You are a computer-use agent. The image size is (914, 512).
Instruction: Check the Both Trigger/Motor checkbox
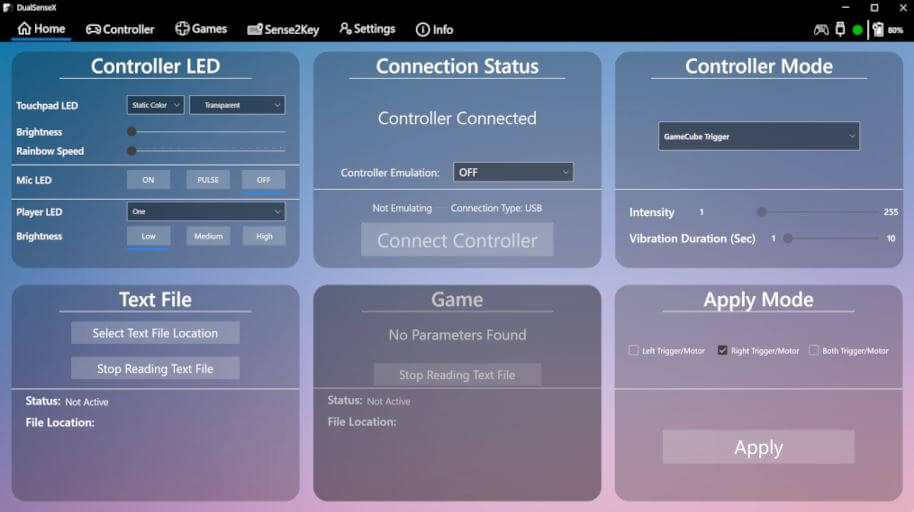coord(814,350)
